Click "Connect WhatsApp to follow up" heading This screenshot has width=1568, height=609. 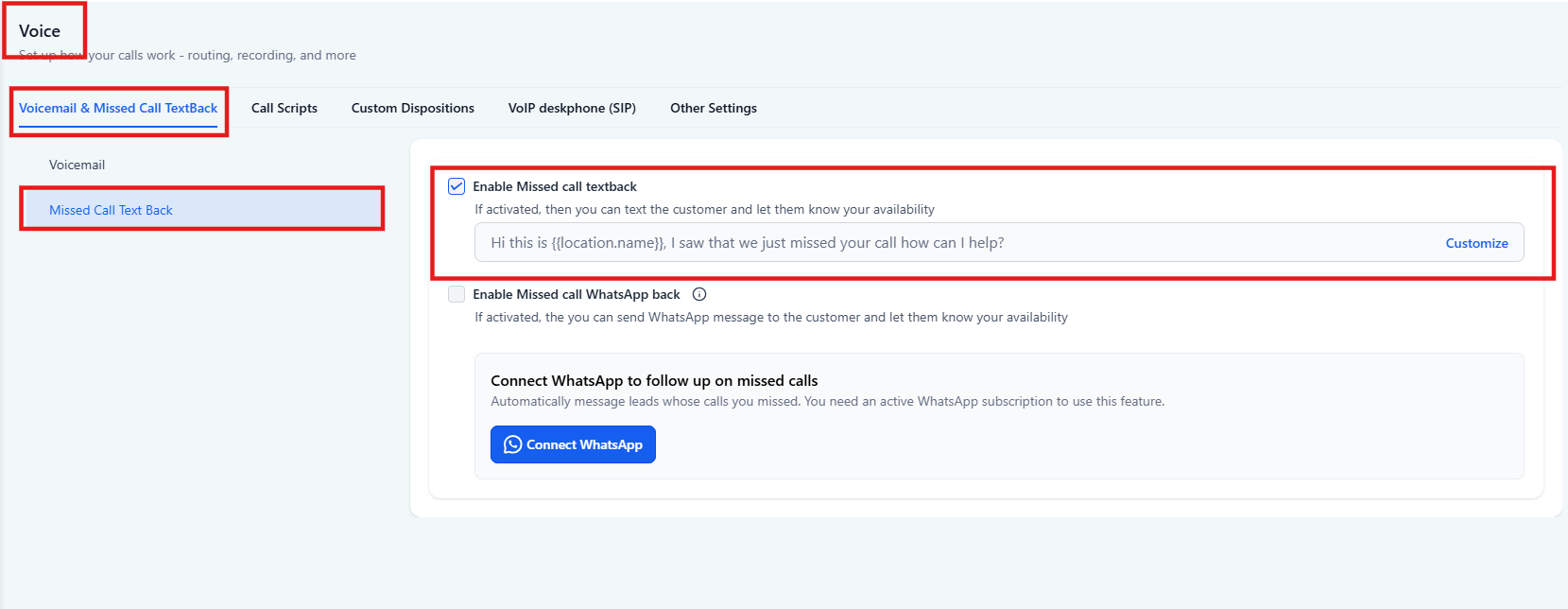[654, 380]
